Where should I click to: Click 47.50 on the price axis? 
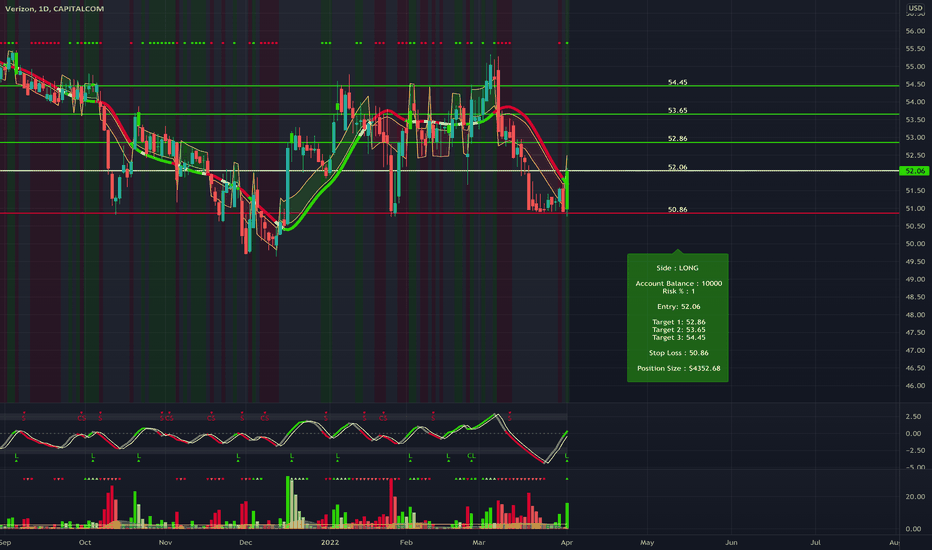click(915, 332)
